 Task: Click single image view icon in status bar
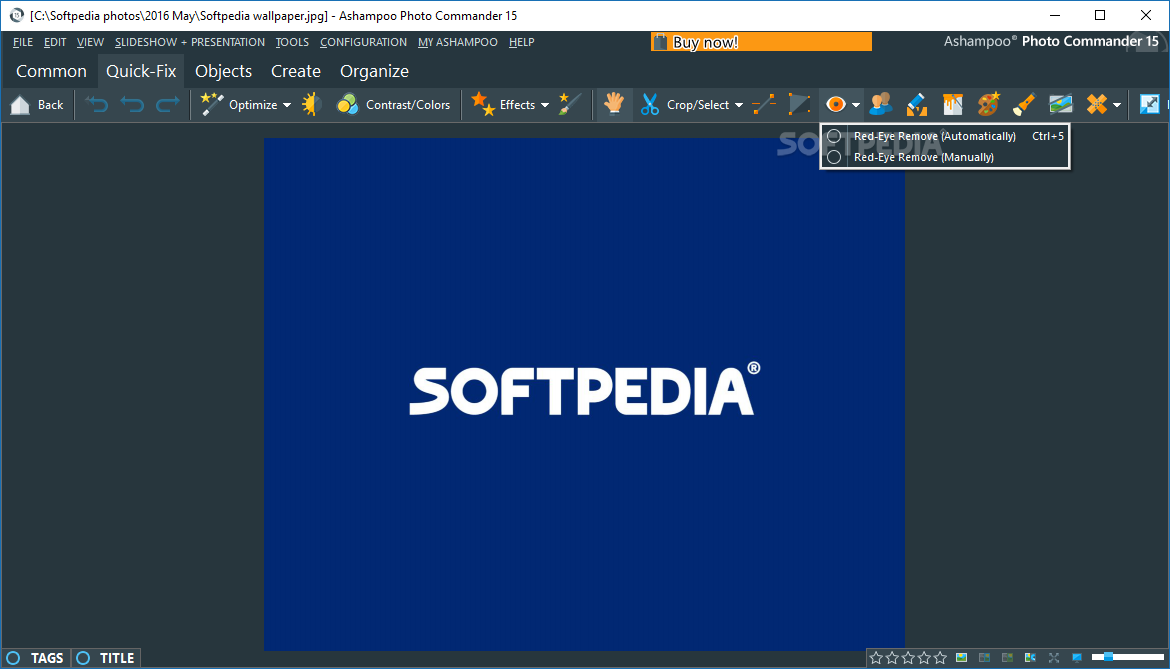point(961,658)
